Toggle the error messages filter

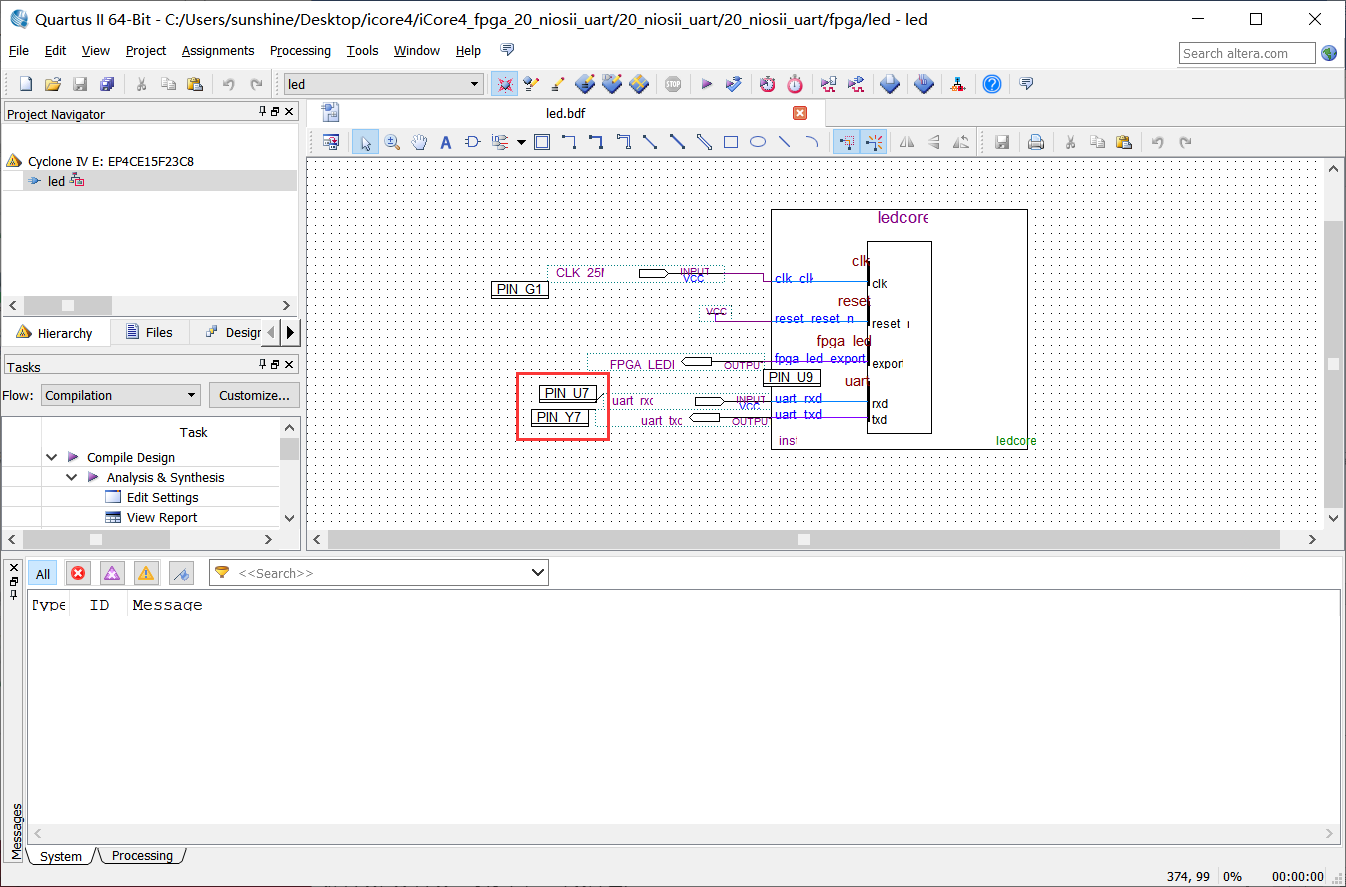click(x=78, y=573)
